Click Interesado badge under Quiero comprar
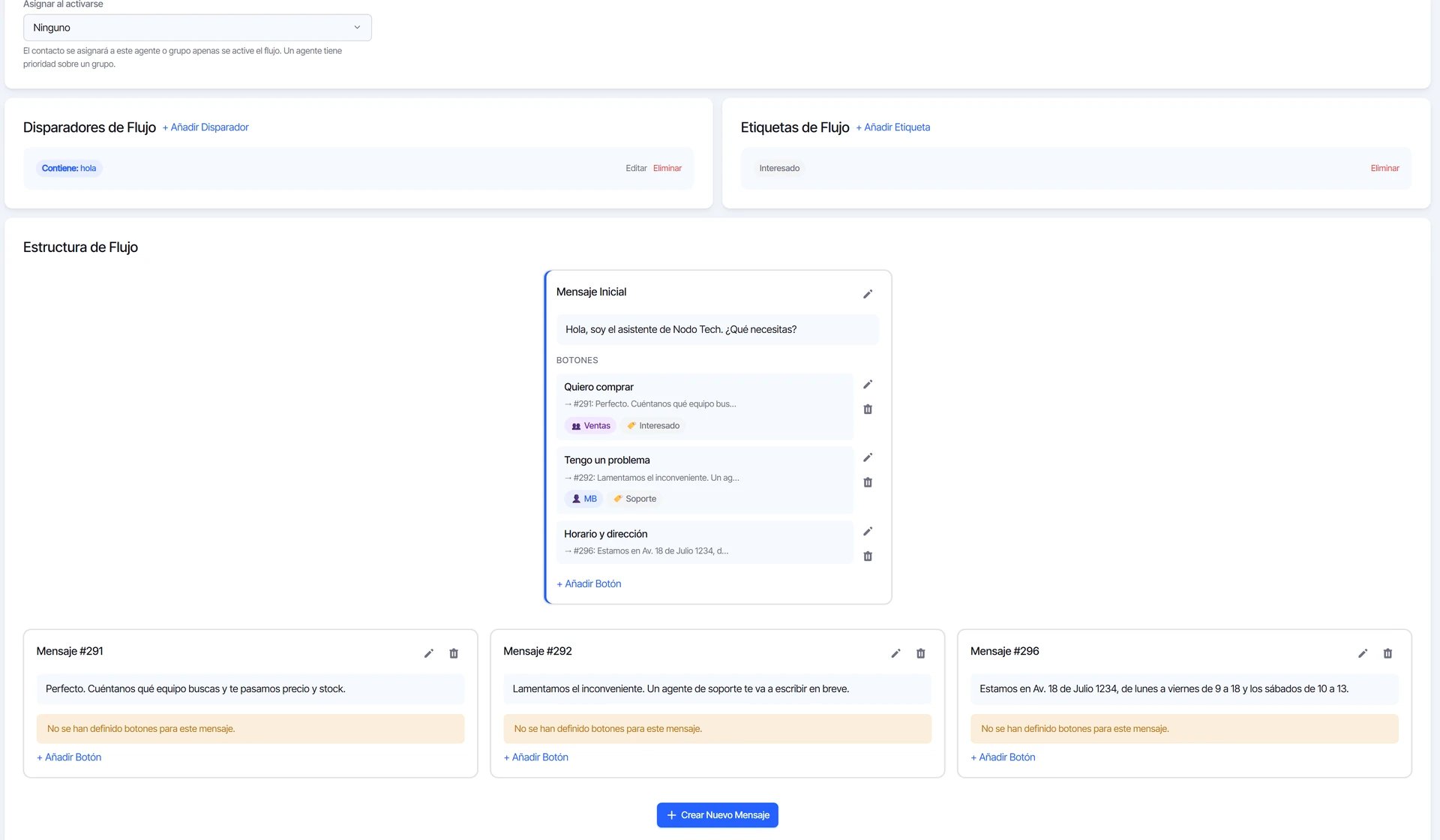 point(653,426)
